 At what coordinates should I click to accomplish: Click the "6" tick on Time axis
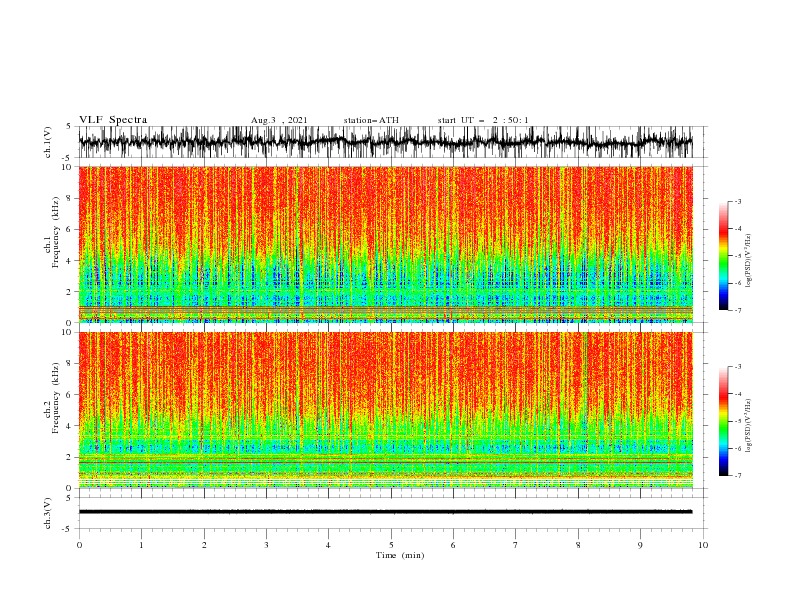[x=453, y=545]
